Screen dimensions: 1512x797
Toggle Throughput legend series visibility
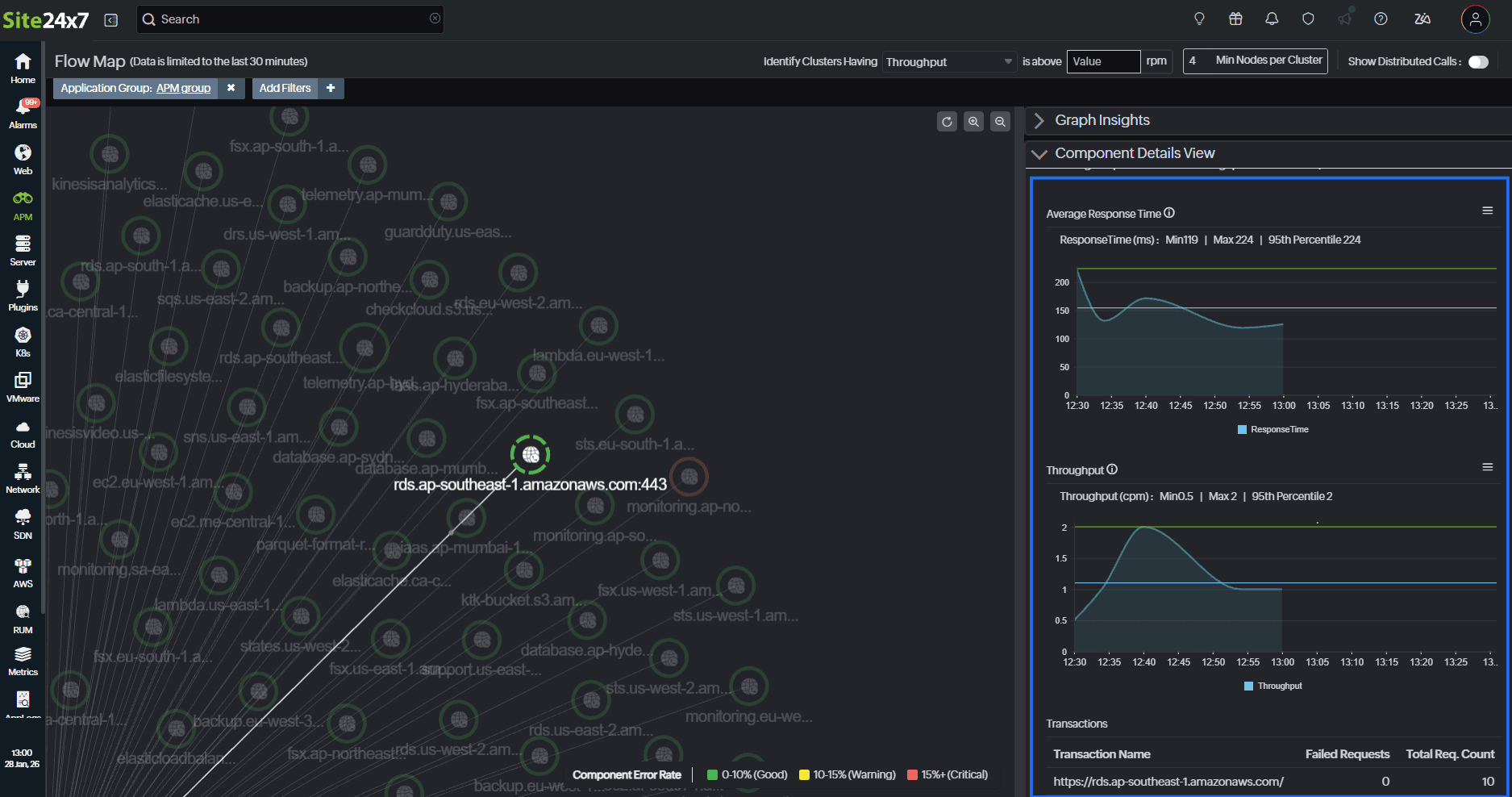click(1272, 686)
